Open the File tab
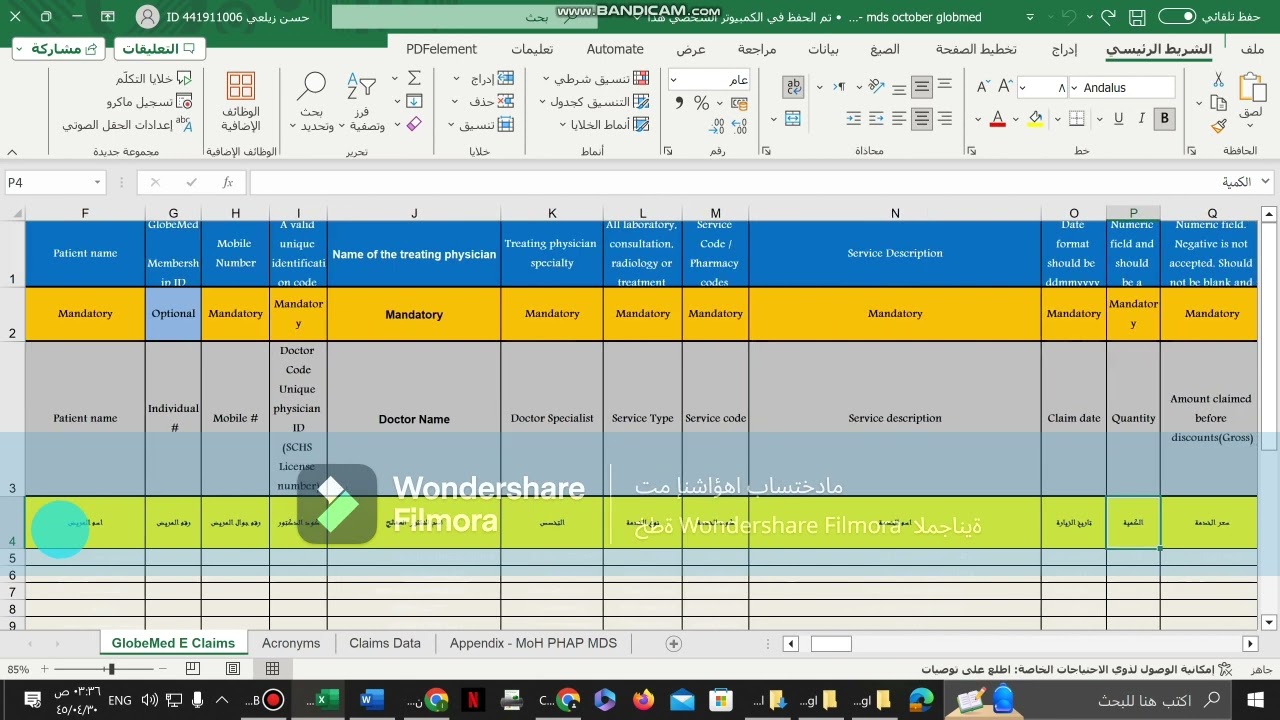The image size is (1280, 720). pyautogui.click(x=1252, y=49)
